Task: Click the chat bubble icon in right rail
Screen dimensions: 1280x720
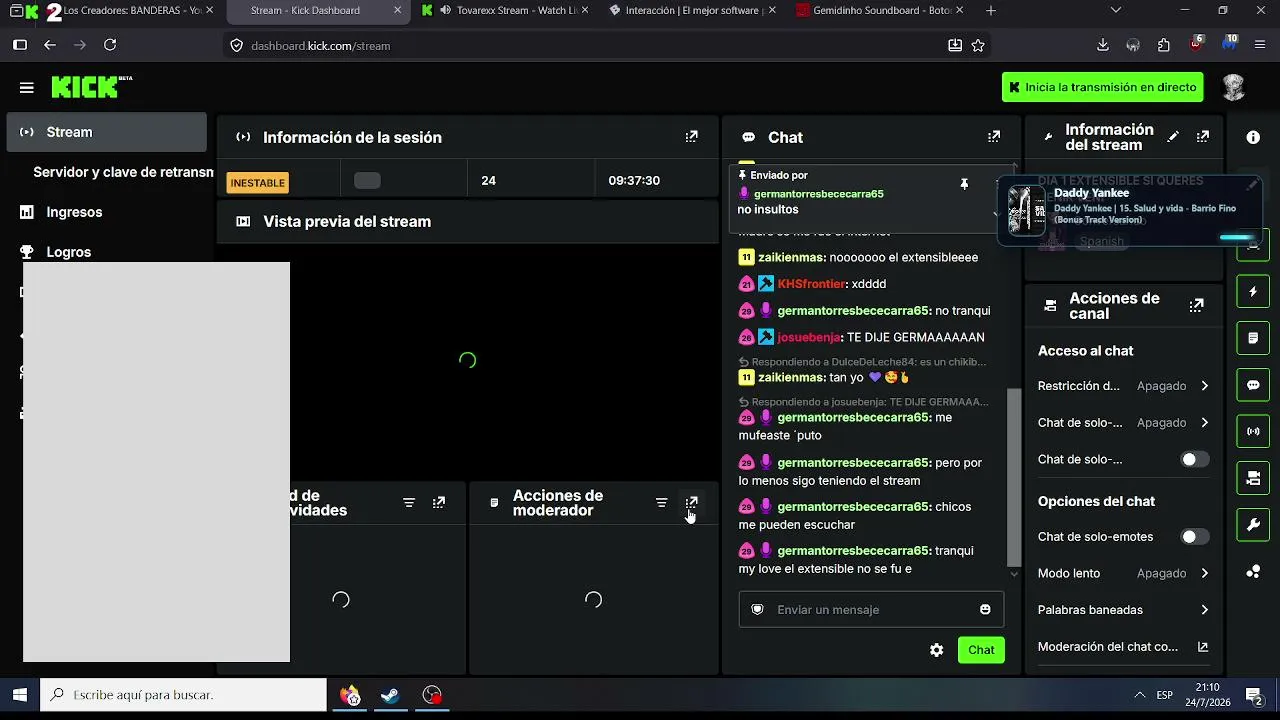Action: pos(1253,385)
